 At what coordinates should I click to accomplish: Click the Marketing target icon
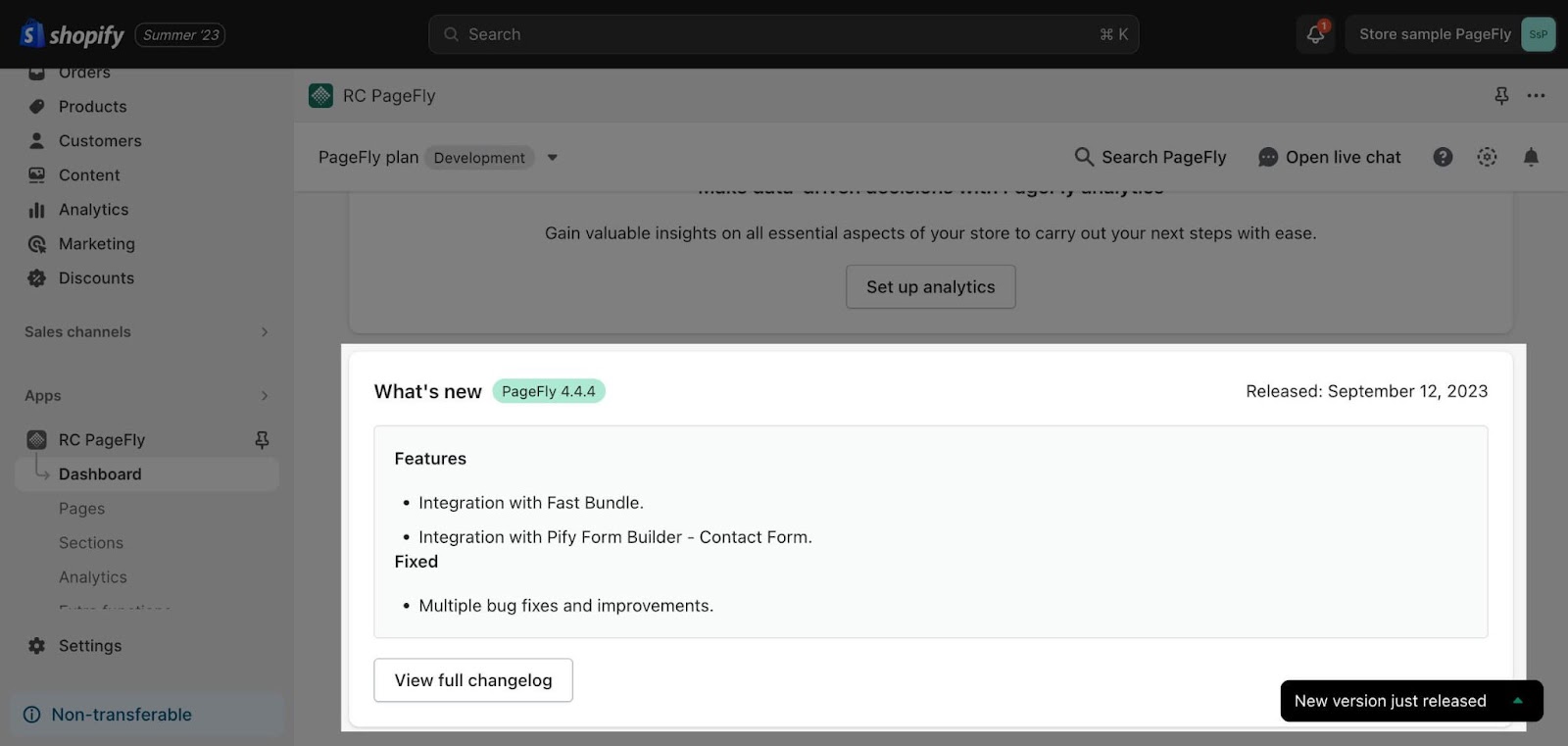[x=37, y=244]
